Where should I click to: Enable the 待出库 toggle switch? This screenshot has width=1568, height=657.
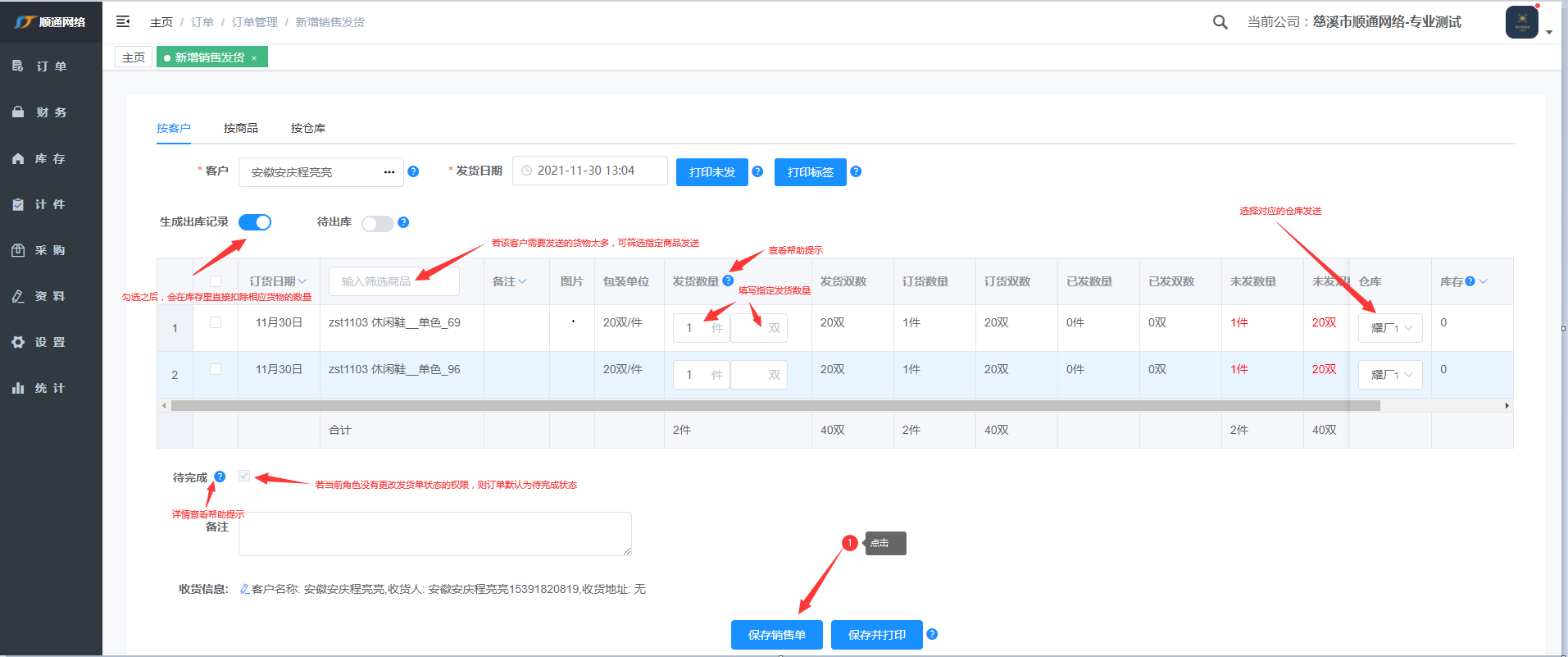point(378,223)
